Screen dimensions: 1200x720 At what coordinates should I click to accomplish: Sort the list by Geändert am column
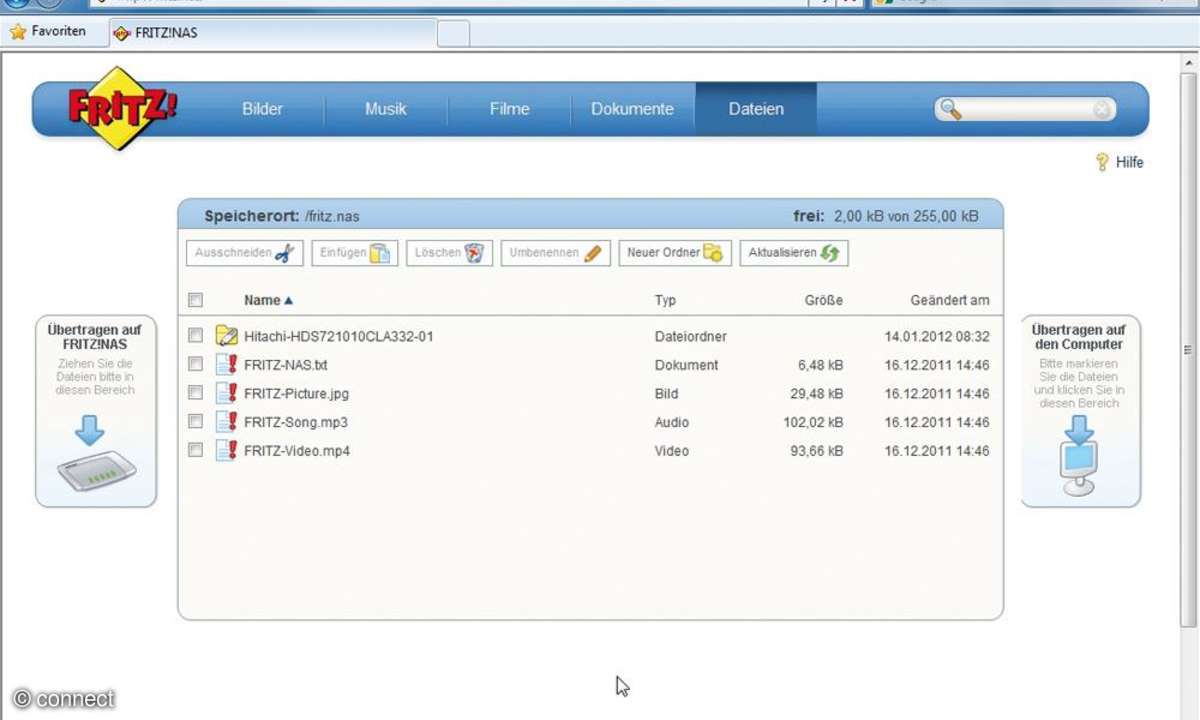point(950,300)
